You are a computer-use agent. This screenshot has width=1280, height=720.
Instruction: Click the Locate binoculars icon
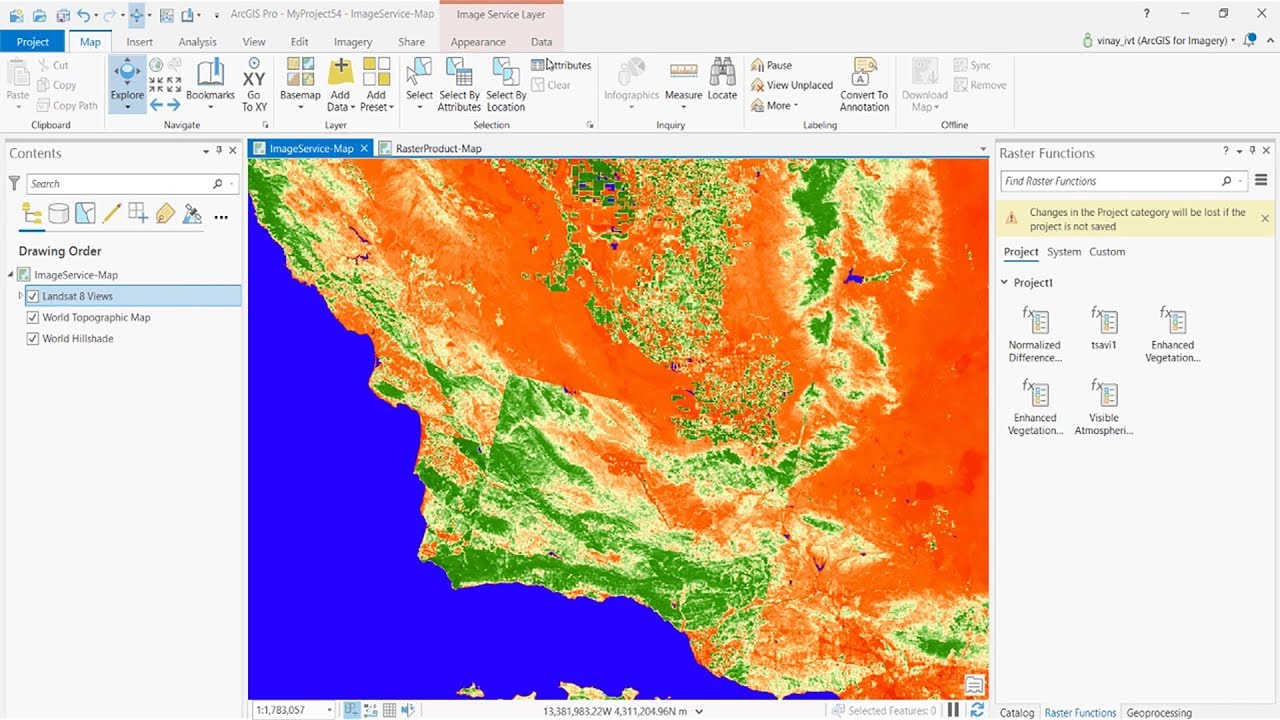point(722,71)
